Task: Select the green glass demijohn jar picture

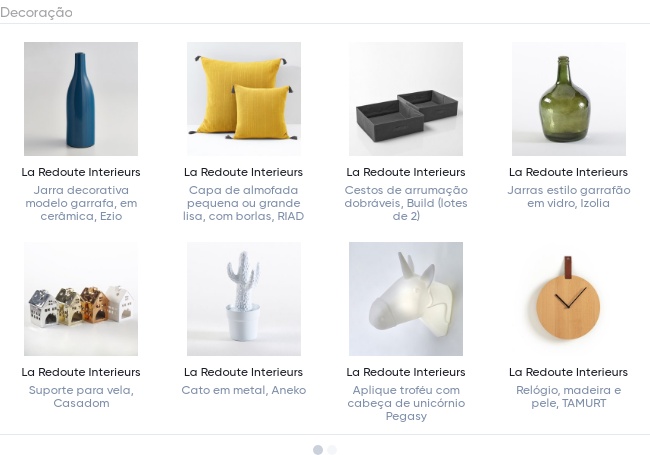Action: click(x=569, y=98)
